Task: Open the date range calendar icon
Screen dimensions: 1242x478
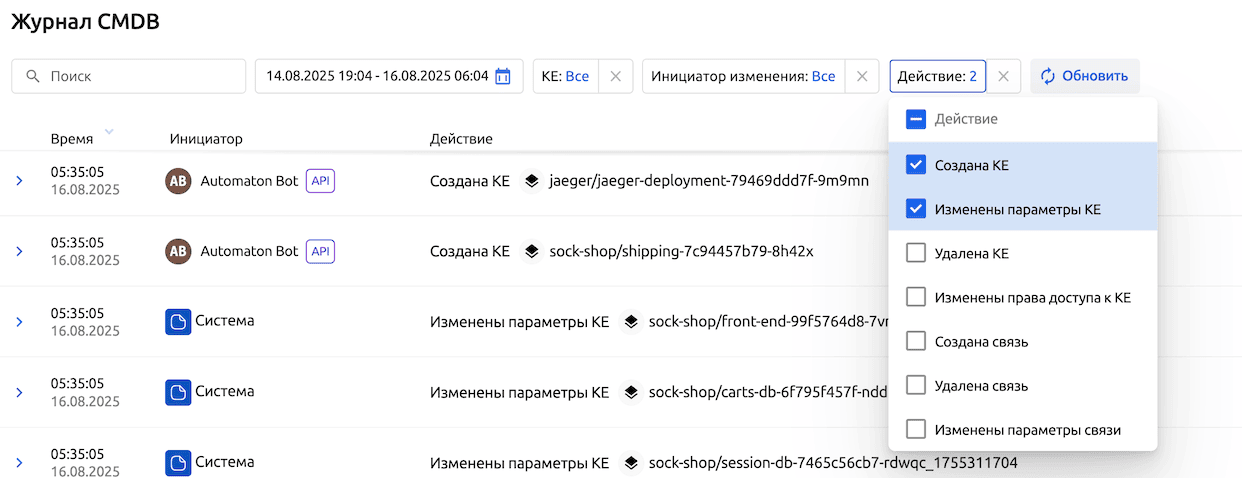Action: pyautogui.click(x=503, y=76)
